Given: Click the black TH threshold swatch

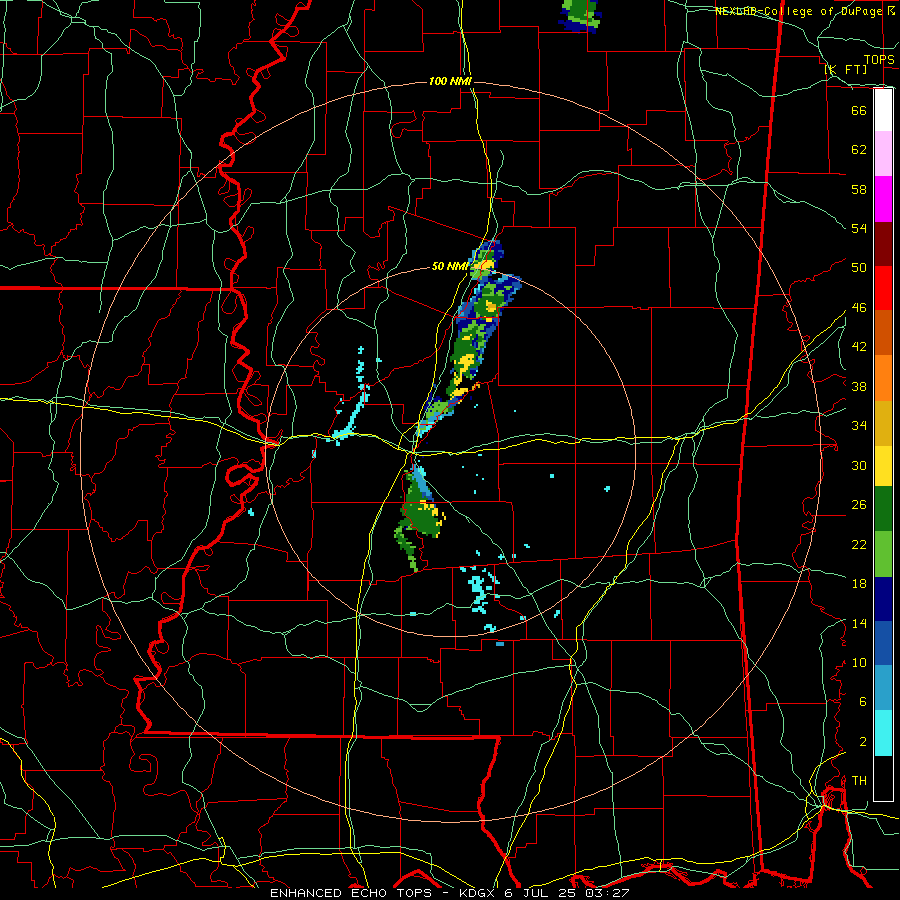Looking at the screenshot, I should [883, 778].
